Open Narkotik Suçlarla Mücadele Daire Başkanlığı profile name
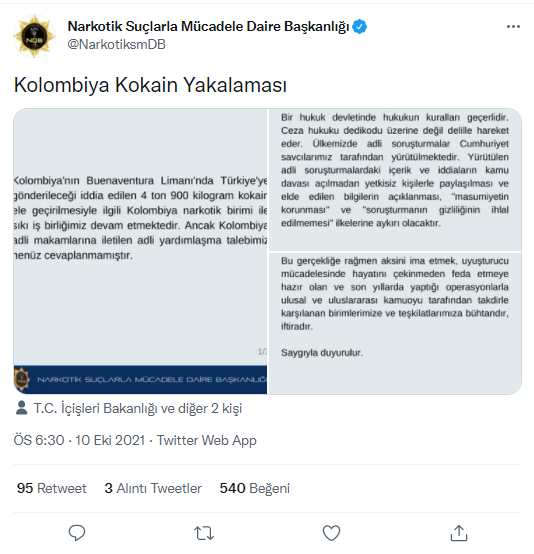The width and height of the screenshot is (534, 554). [x=209, y=26]
